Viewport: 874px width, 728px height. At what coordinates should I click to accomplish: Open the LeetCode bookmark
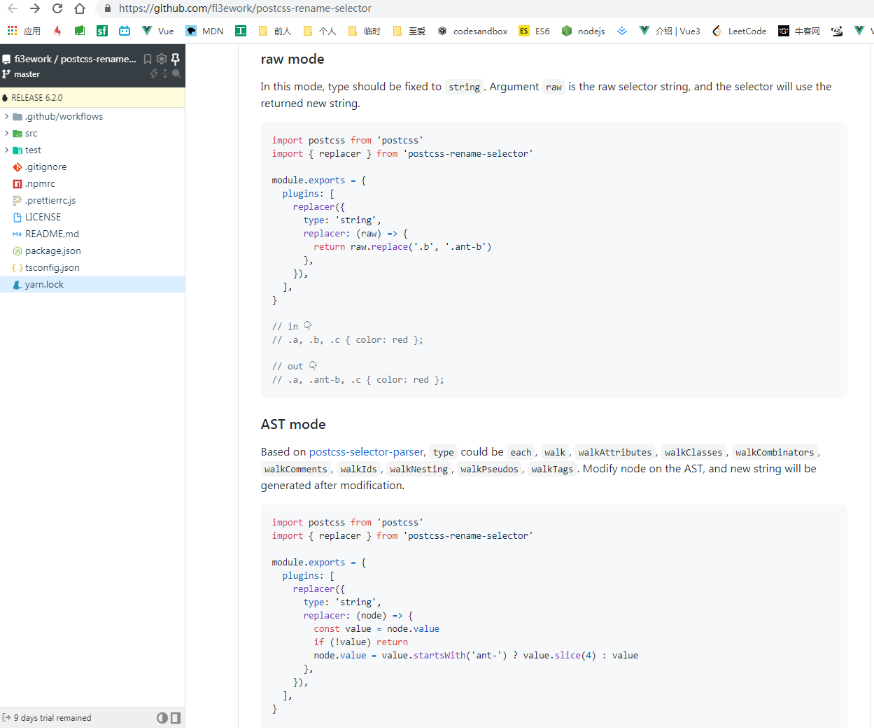click(739, 31)
